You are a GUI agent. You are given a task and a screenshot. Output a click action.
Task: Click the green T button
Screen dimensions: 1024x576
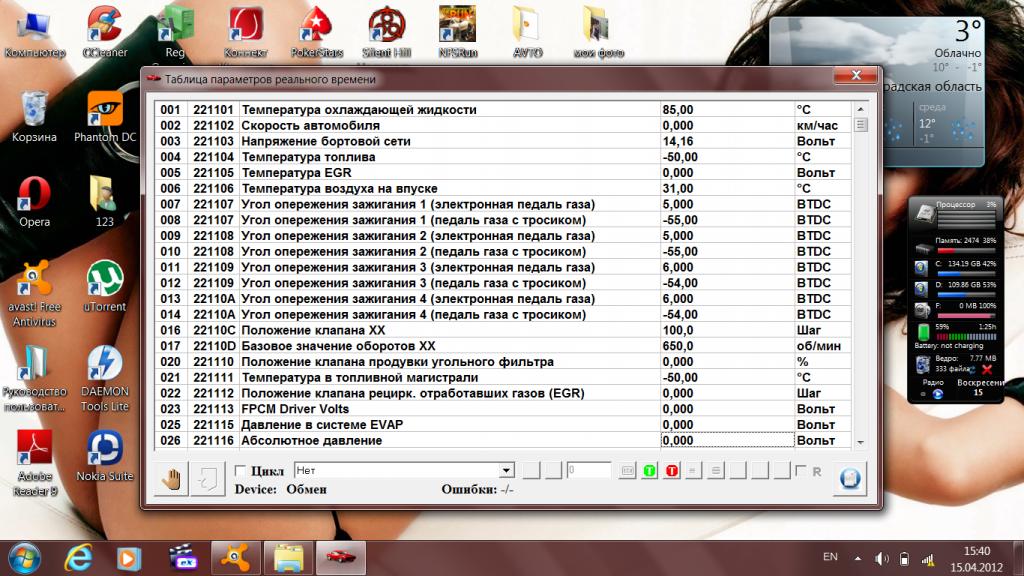[x=650, y=471]
